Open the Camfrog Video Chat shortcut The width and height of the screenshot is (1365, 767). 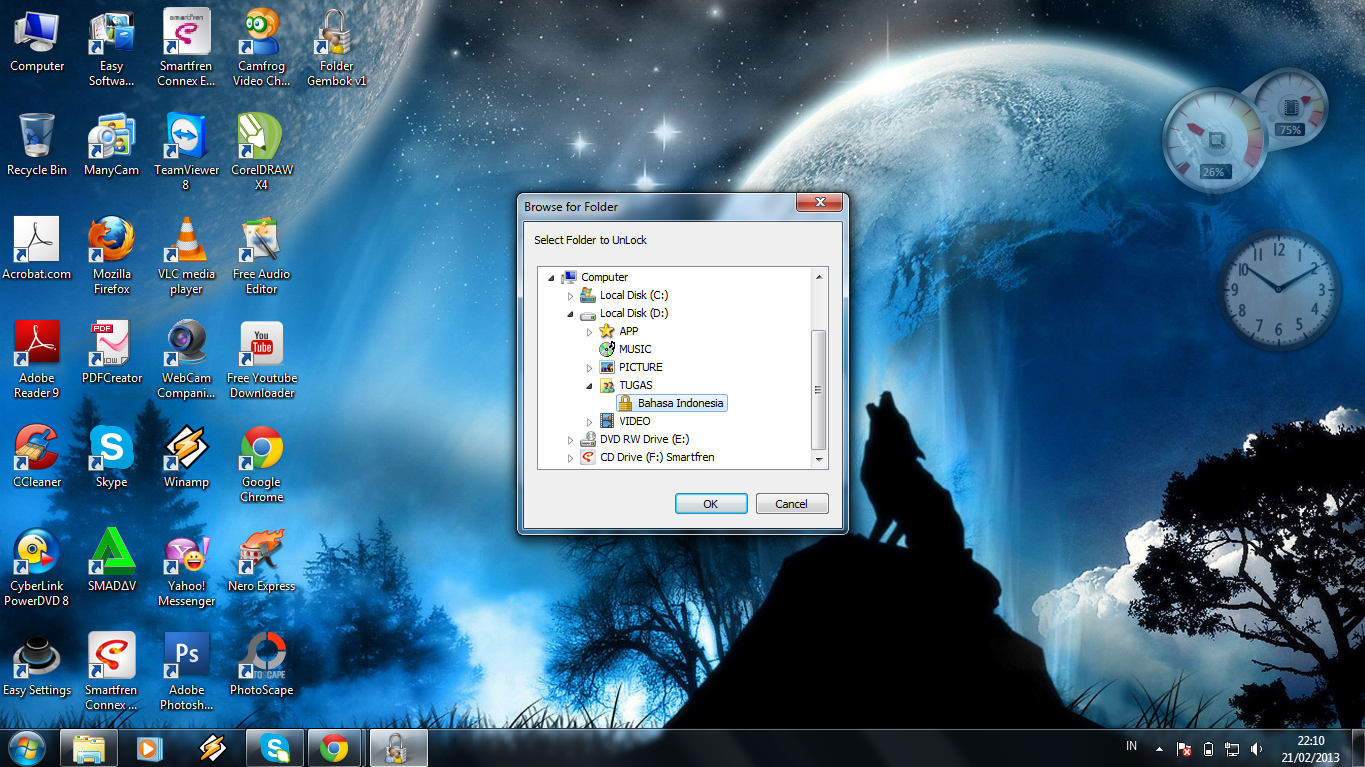[x=262, y=48]
